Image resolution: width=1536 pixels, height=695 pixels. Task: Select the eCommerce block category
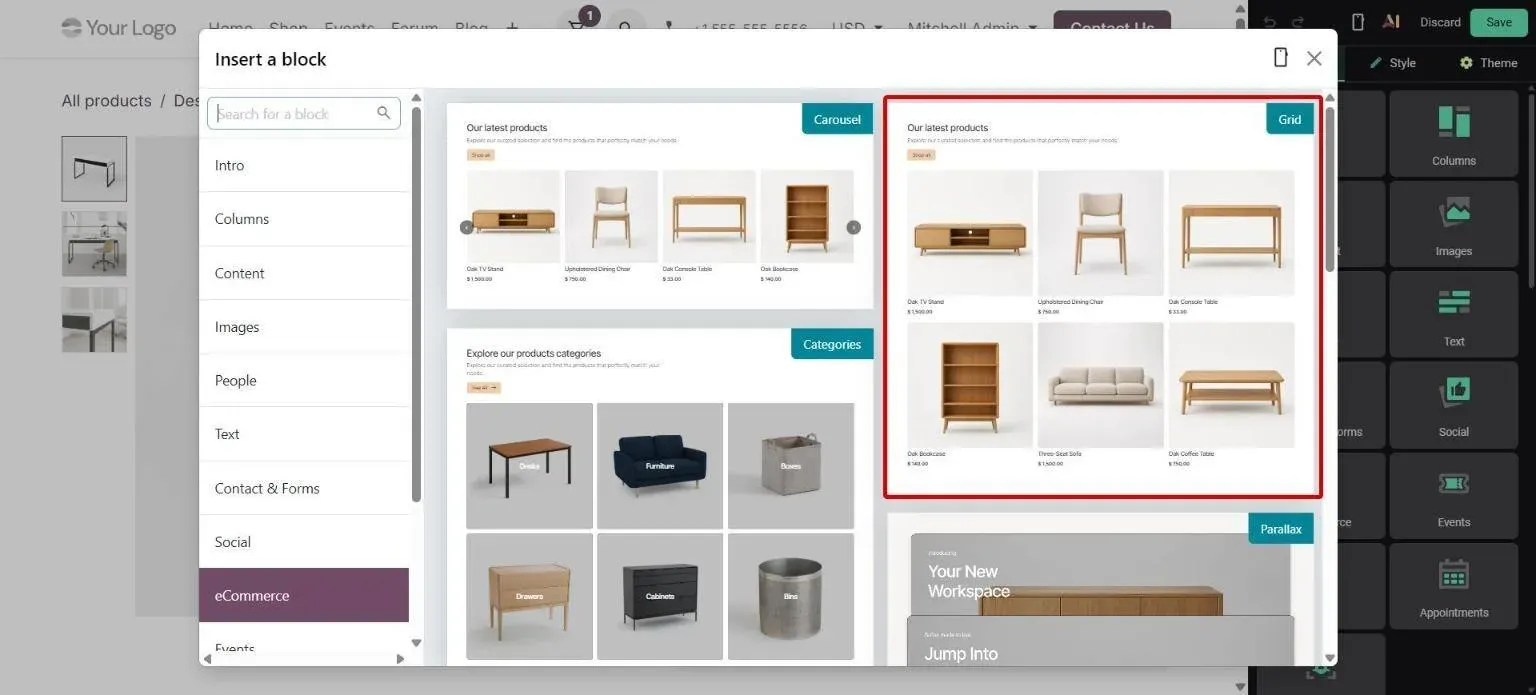(x=304, y=595)
